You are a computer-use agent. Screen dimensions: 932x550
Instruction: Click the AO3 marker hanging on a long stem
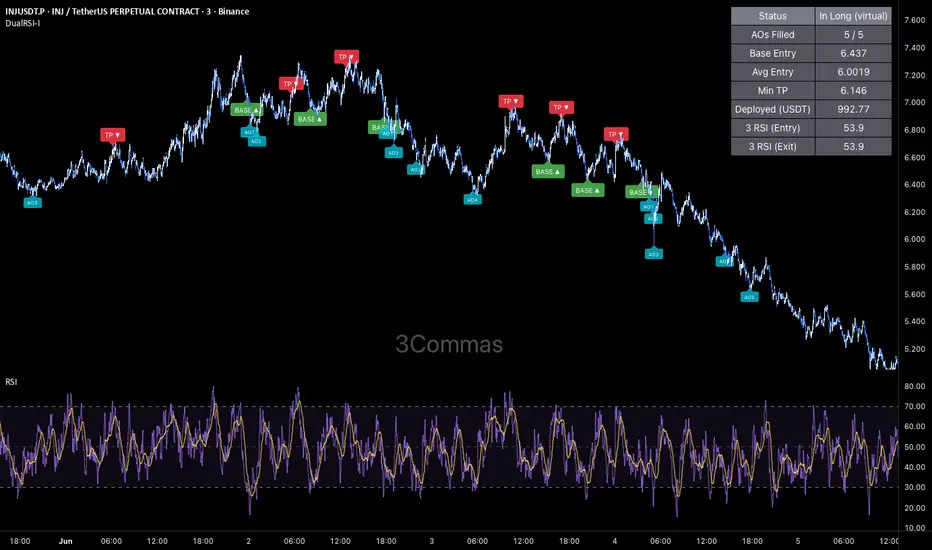[653, 254]
